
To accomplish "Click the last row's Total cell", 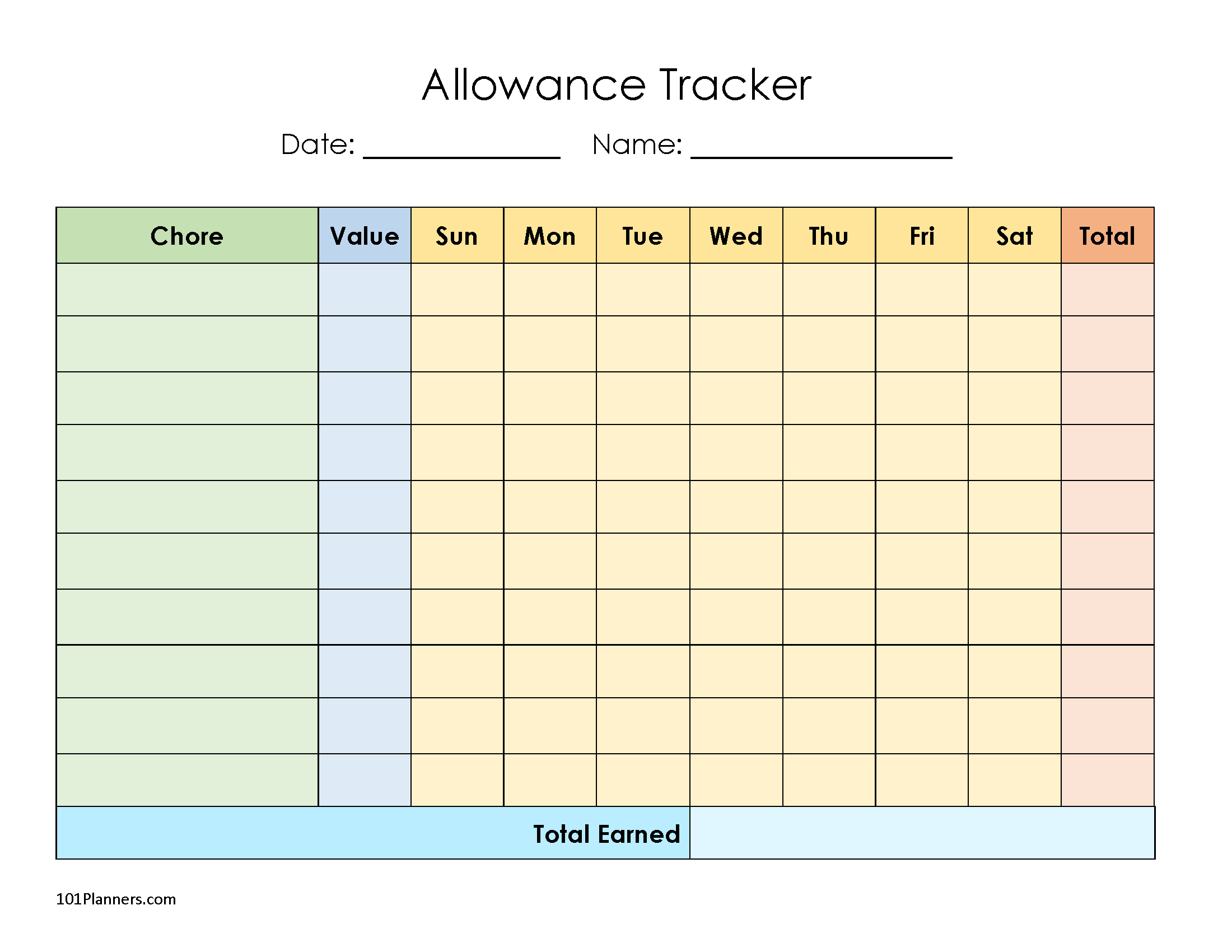I will click(x=1107, y=780).
